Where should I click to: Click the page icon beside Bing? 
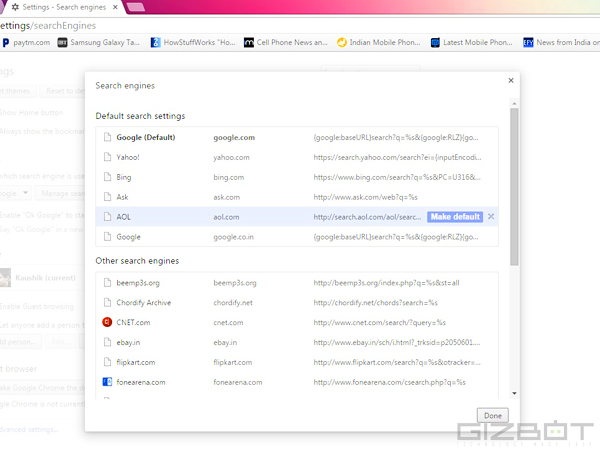(107, 177)
